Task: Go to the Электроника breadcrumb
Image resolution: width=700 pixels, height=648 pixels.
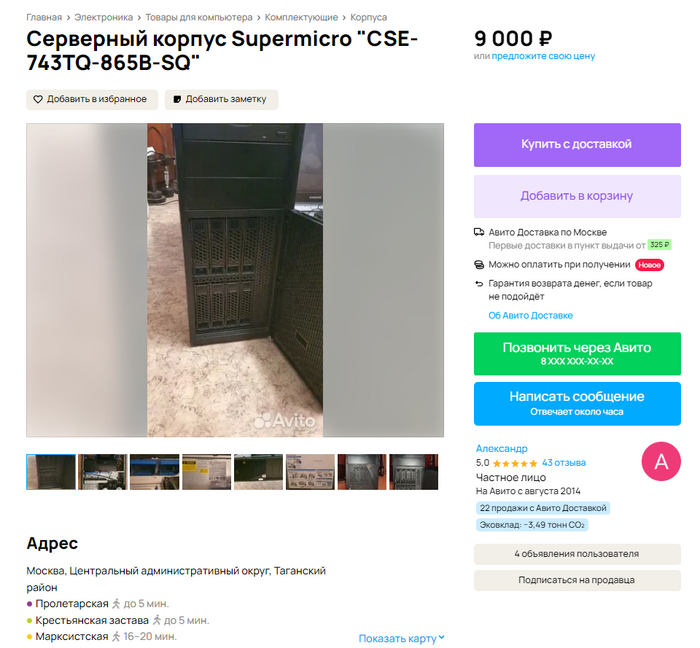Action: (x=104, y=17)
